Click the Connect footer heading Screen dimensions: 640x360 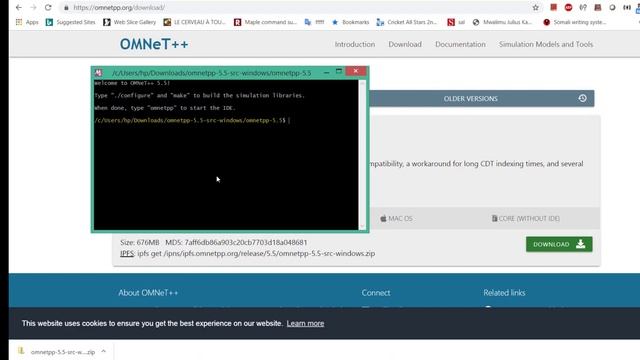(x=376, y=293)
